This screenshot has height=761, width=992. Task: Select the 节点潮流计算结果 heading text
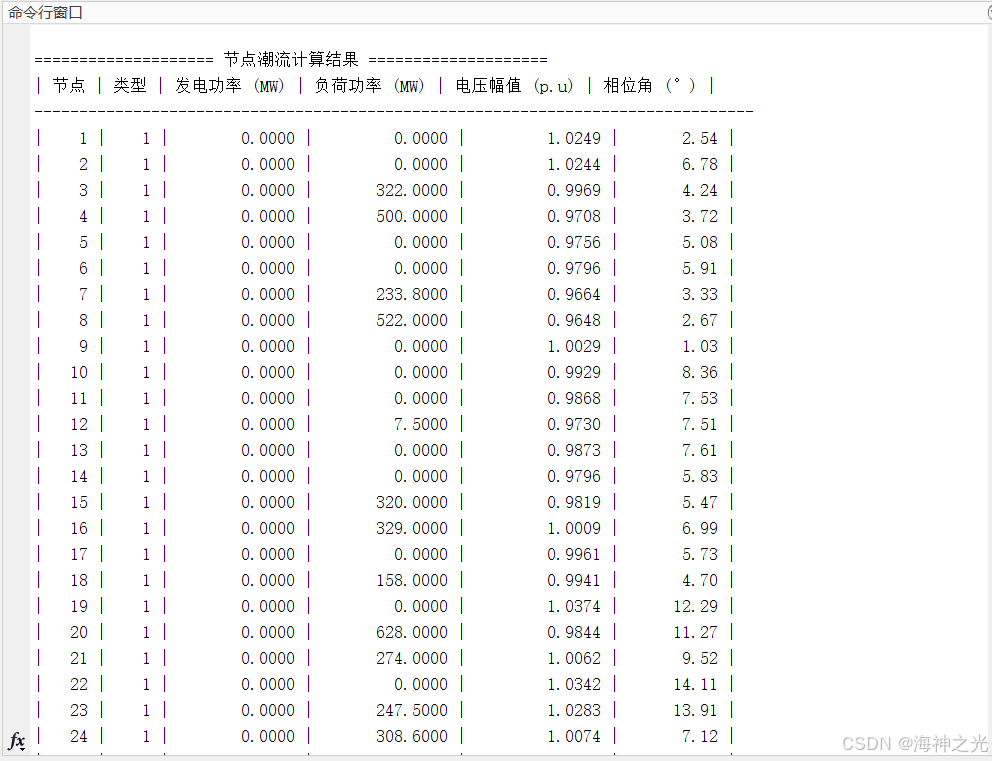pyautogui.click(x=291, y=59)
